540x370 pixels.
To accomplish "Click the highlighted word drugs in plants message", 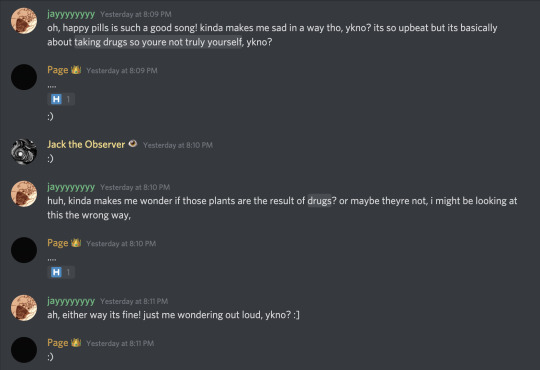I will pyautogui.click(x=319, y=201).
